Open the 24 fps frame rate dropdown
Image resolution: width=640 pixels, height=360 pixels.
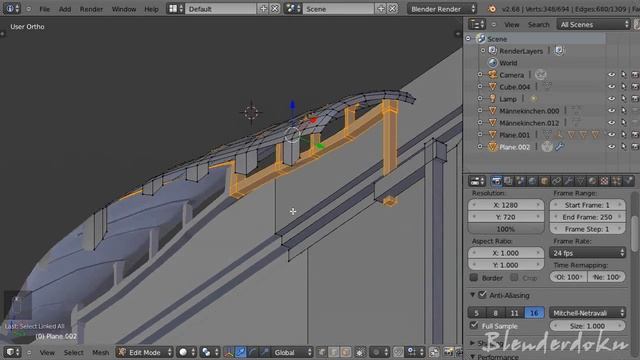(588, 253)
